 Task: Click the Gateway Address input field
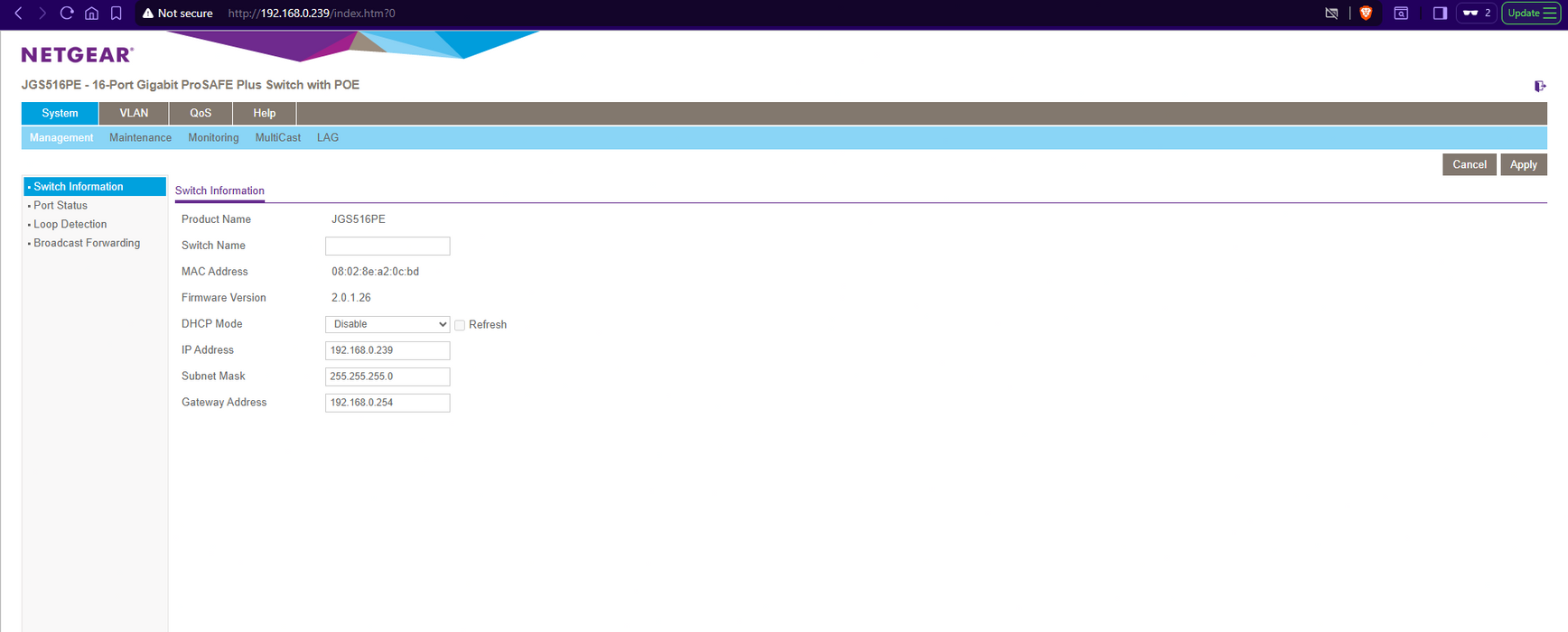click(x=387, y=403)
